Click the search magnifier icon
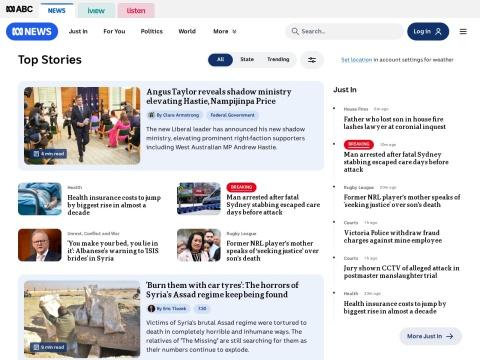 click(295, 31)
